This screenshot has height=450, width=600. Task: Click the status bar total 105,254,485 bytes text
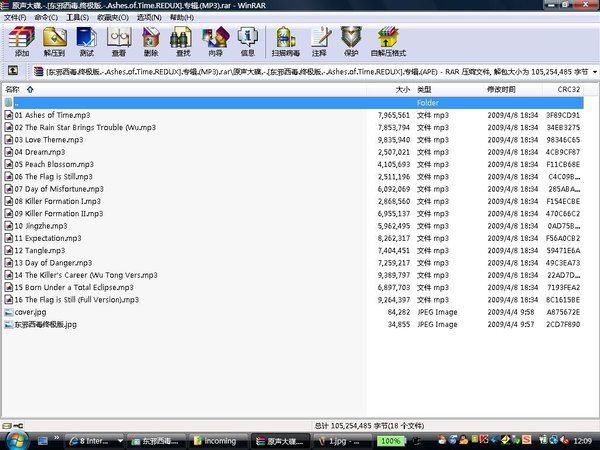pos(369,426)
